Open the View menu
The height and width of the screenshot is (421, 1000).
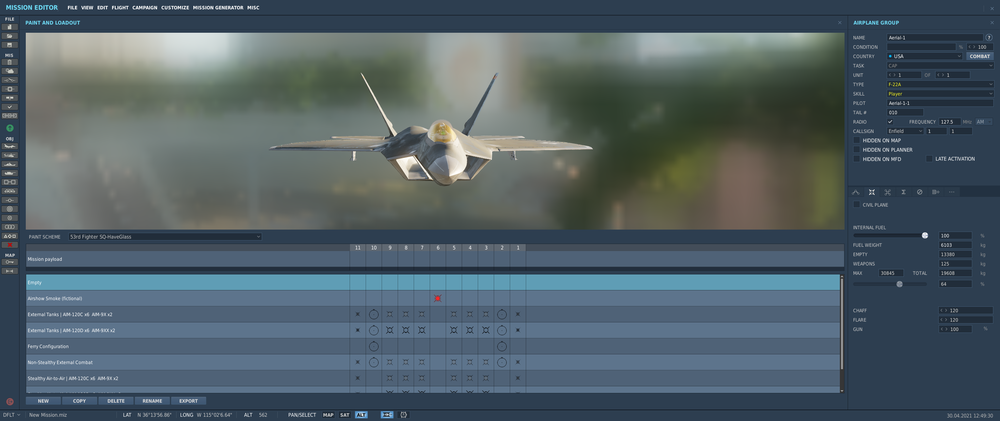pyautogui.click(x=87, y=8)
